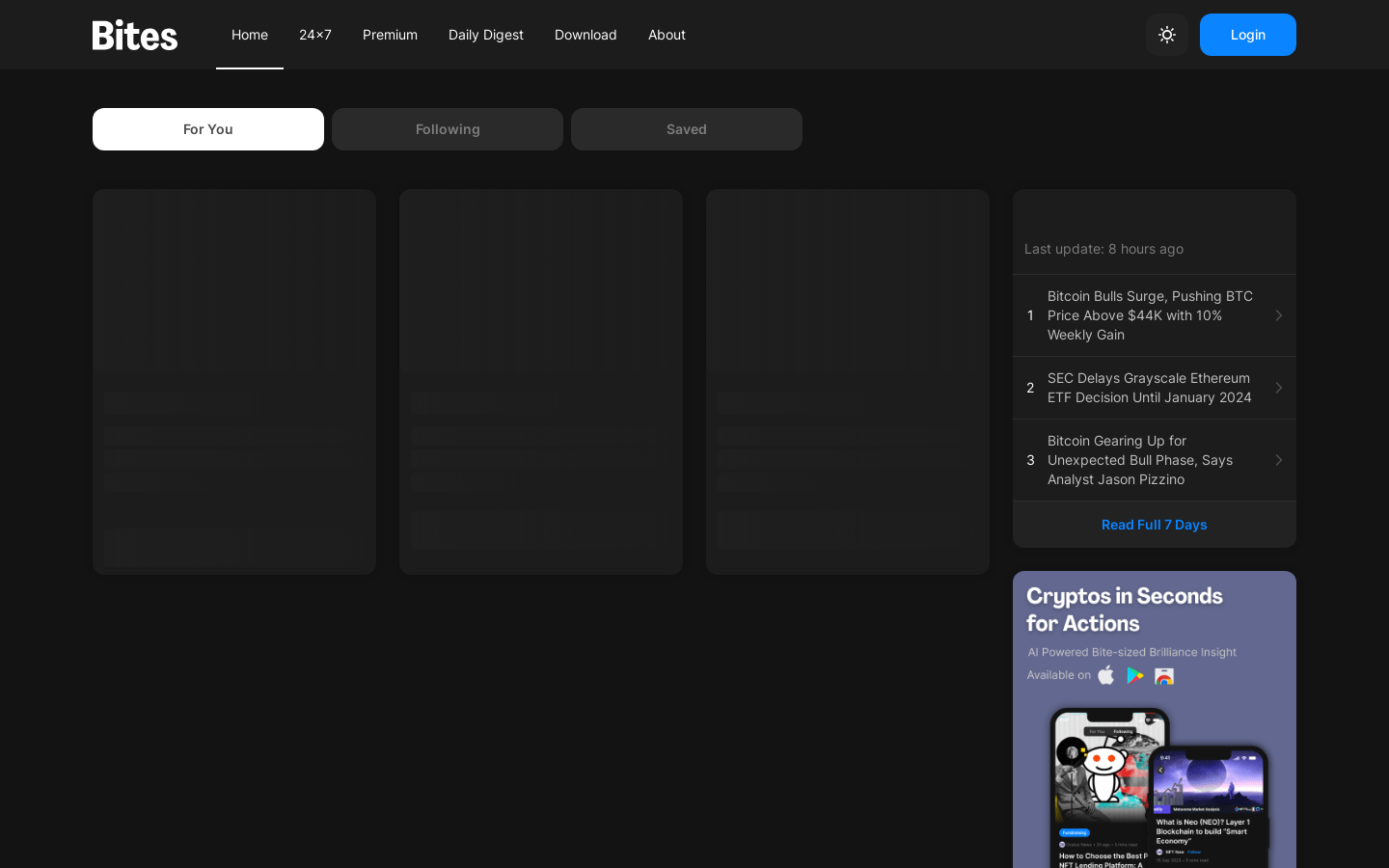Click the Chrome Web Store icon

click(x=1164, y=676)
